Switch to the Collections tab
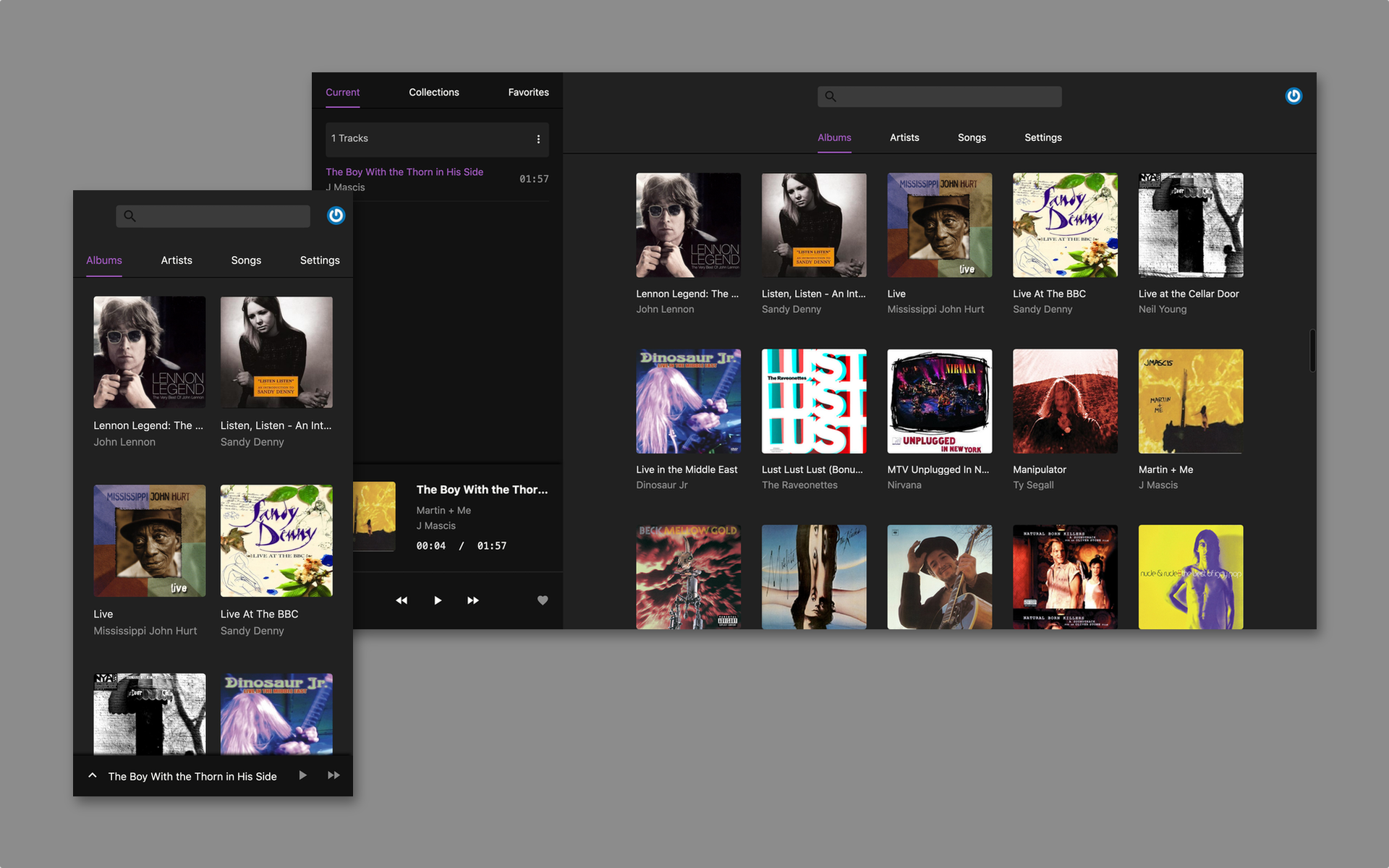Screen dimensions: 1389x868 coord(433,93)
